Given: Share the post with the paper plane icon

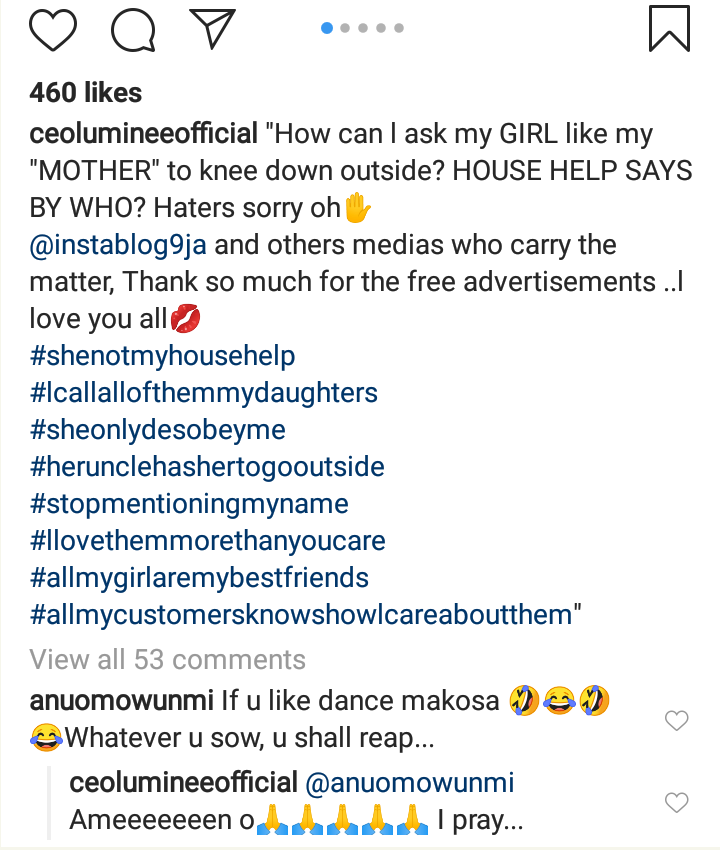Looking at the screenshot, I should [x=211, y=29].
